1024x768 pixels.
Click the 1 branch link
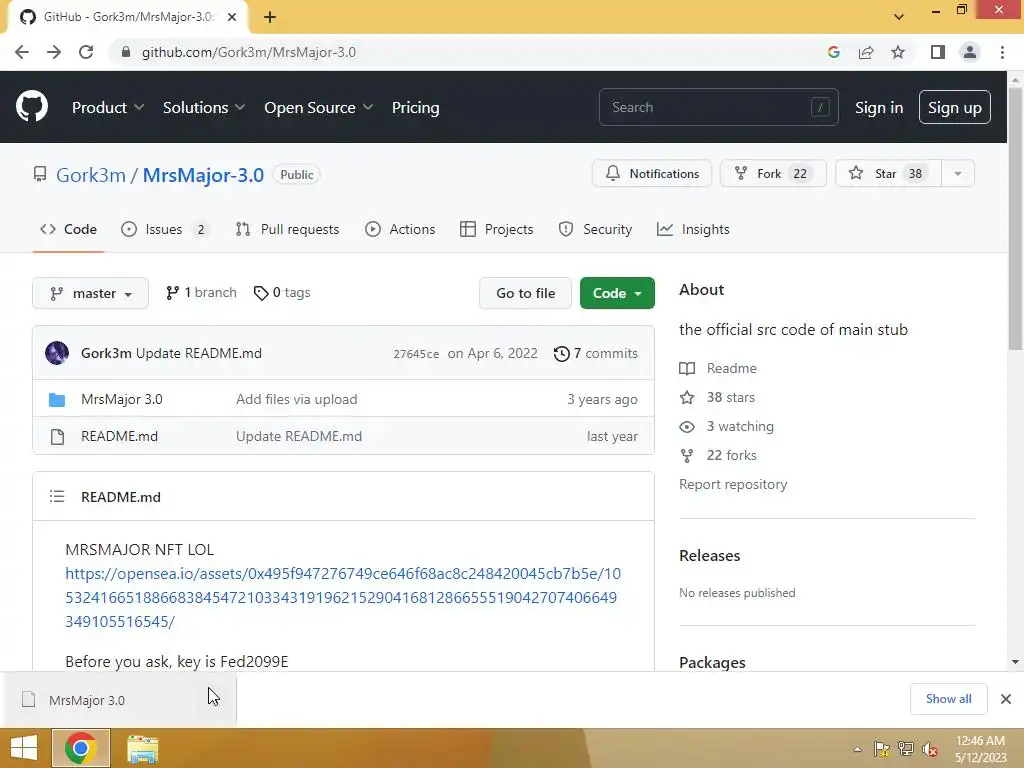201,293
